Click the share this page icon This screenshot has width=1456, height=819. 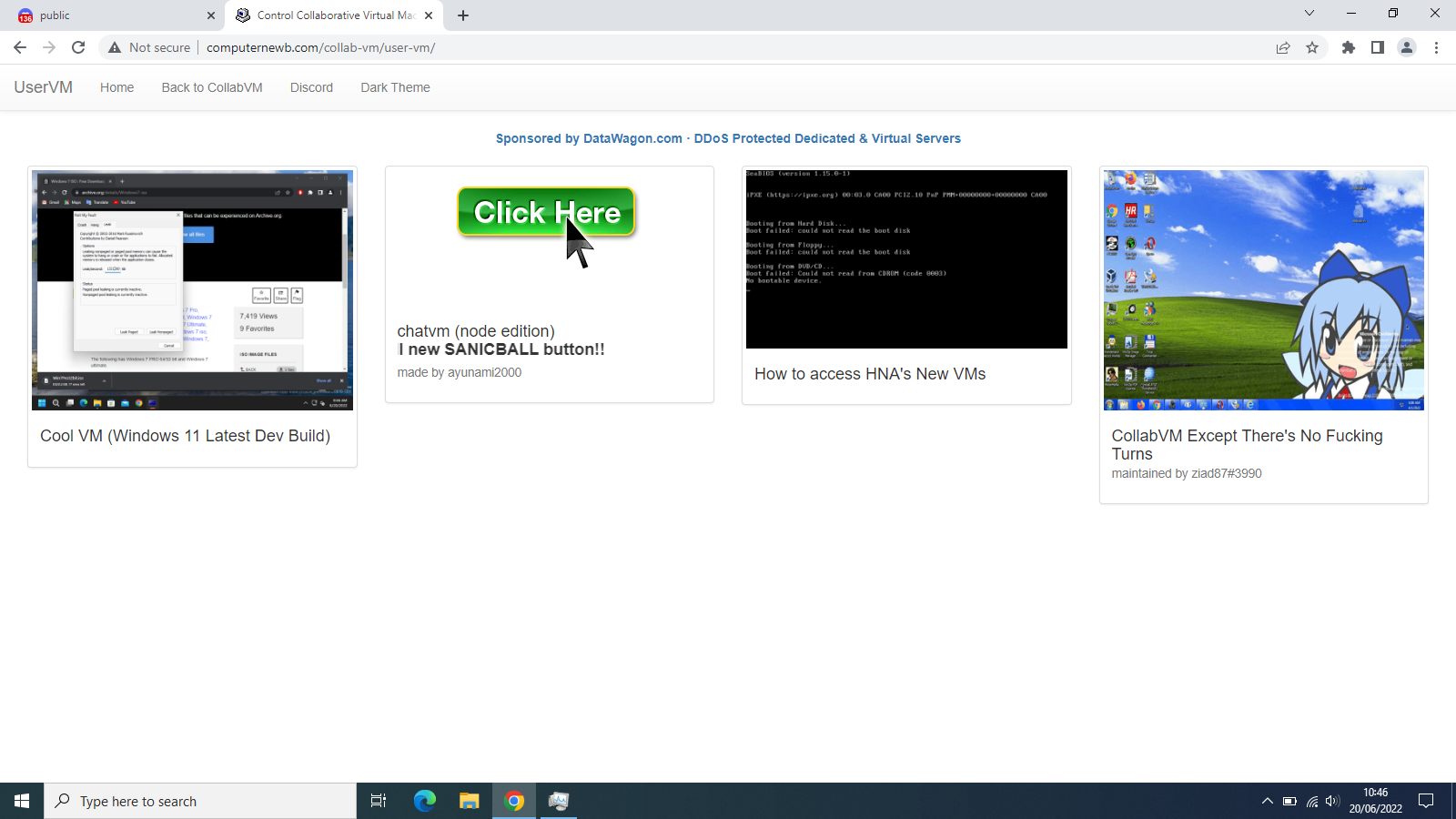pos(1283,47)
